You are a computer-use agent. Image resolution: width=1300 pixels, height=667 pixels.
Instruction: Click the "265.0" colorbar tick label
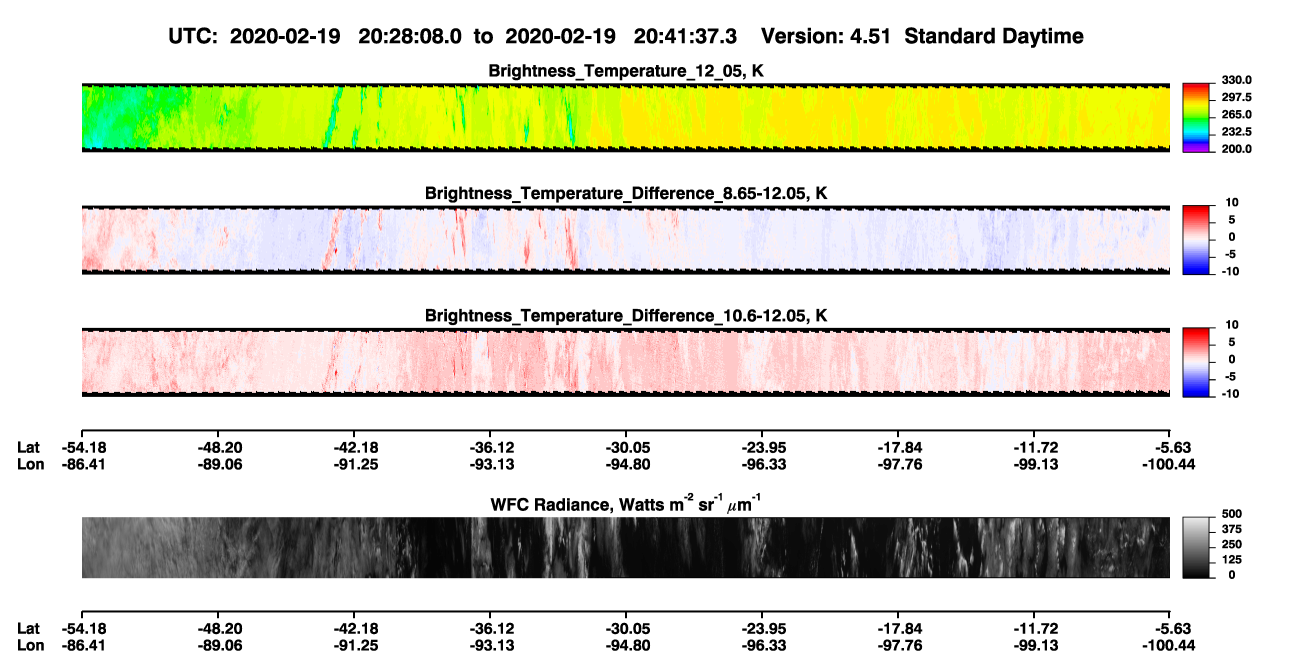click(x=1234, y=115)
